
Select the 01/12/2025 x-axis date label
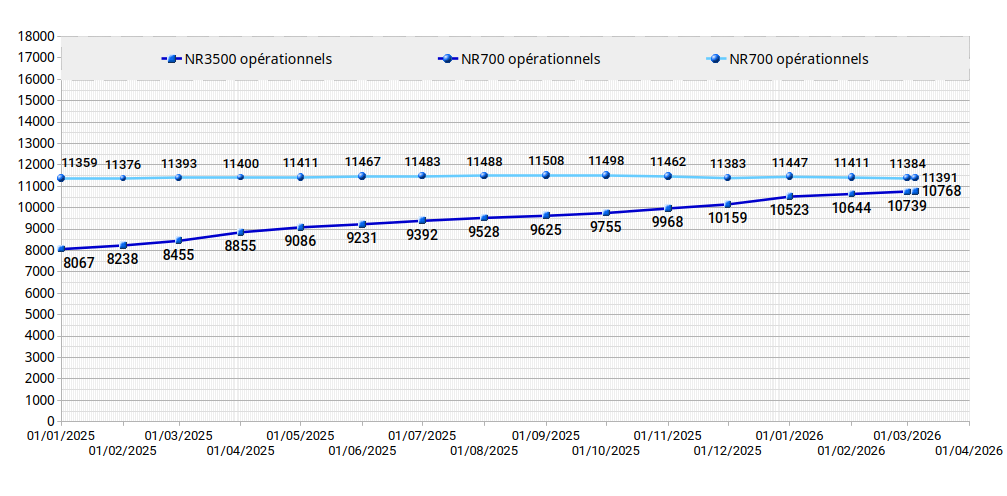pos(728,451)
